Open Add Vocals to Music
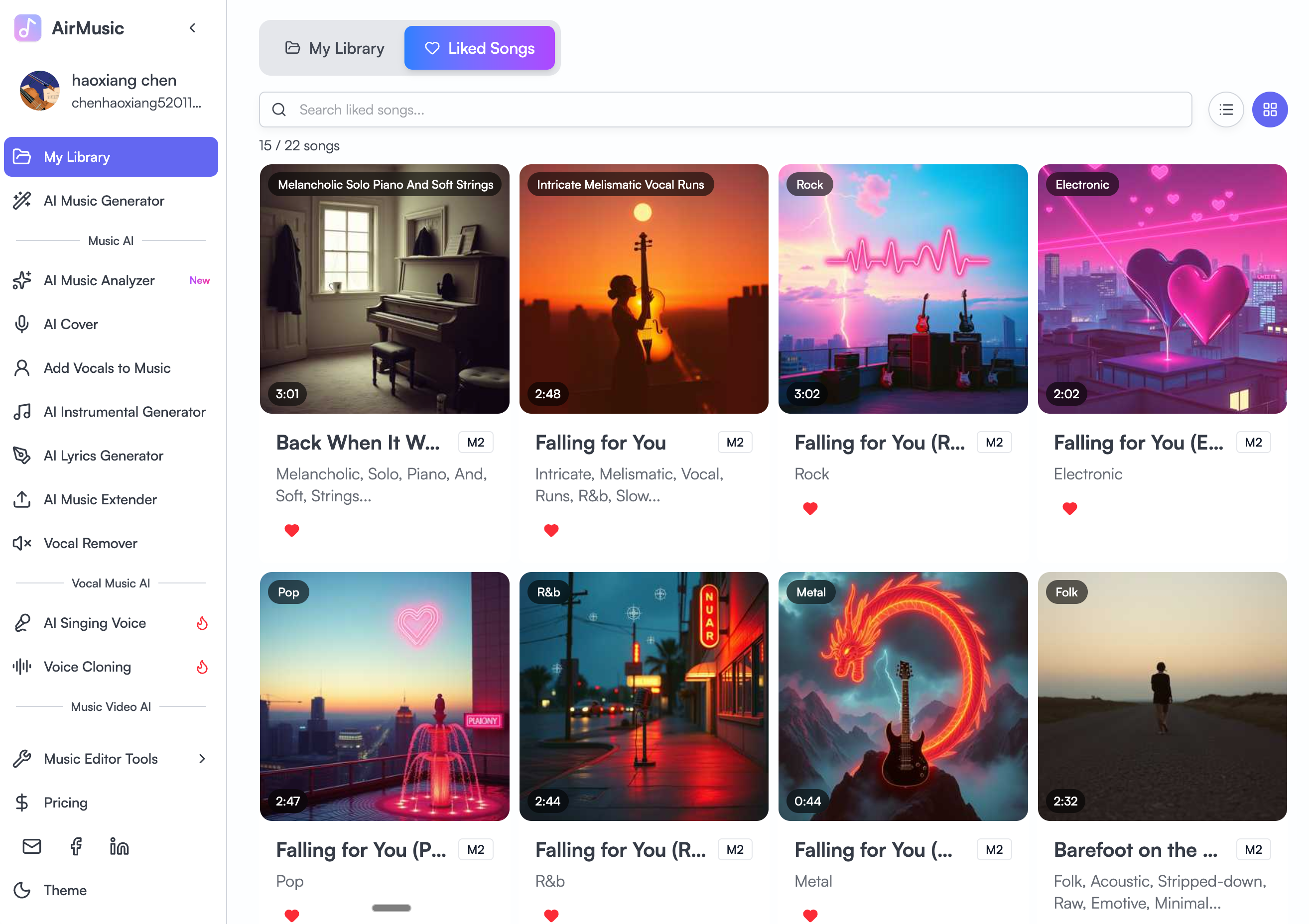This screenshot has height=924, width=1309. 107,367
